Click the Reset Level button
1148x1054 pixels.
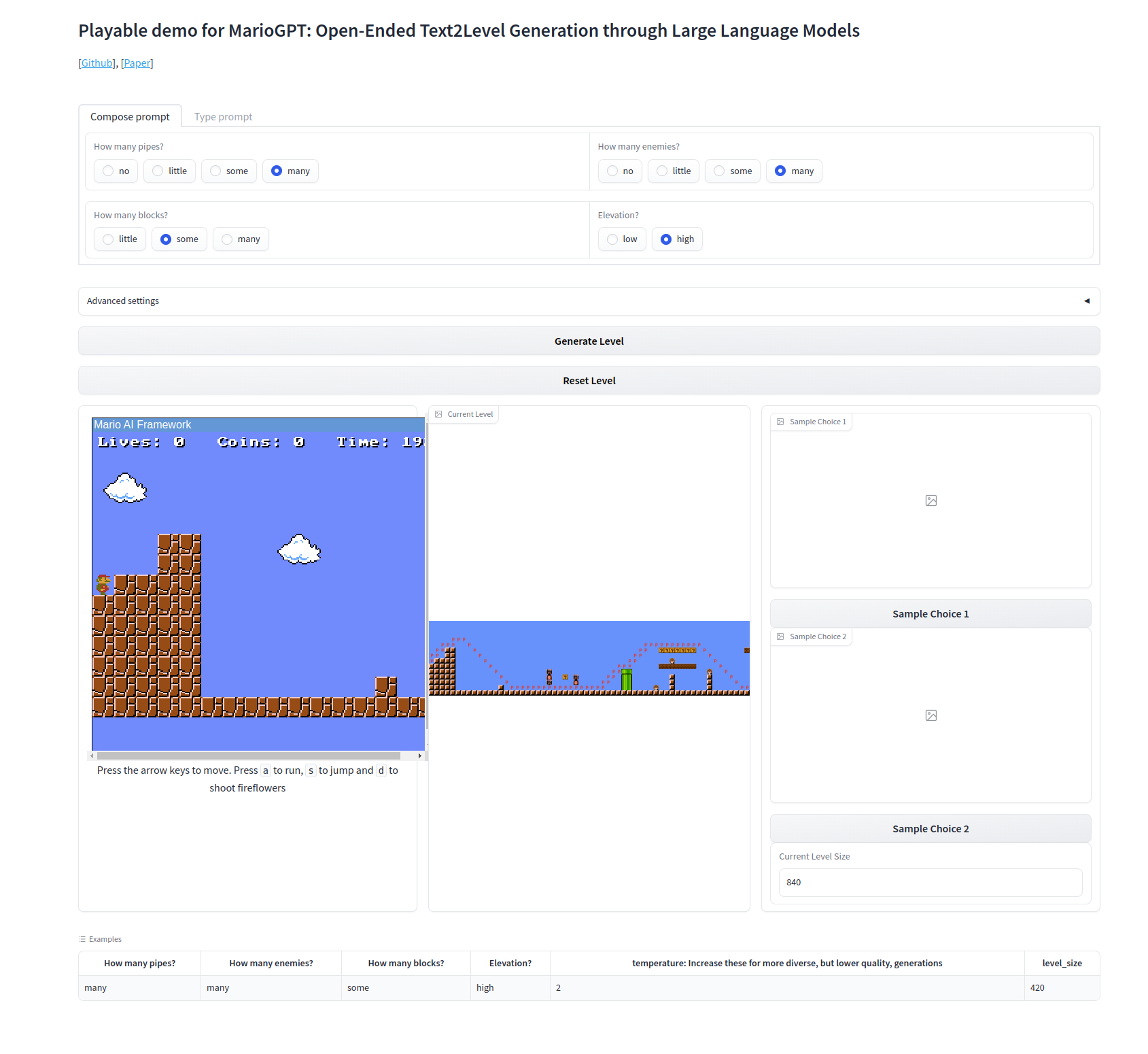(x=589, y=381)
